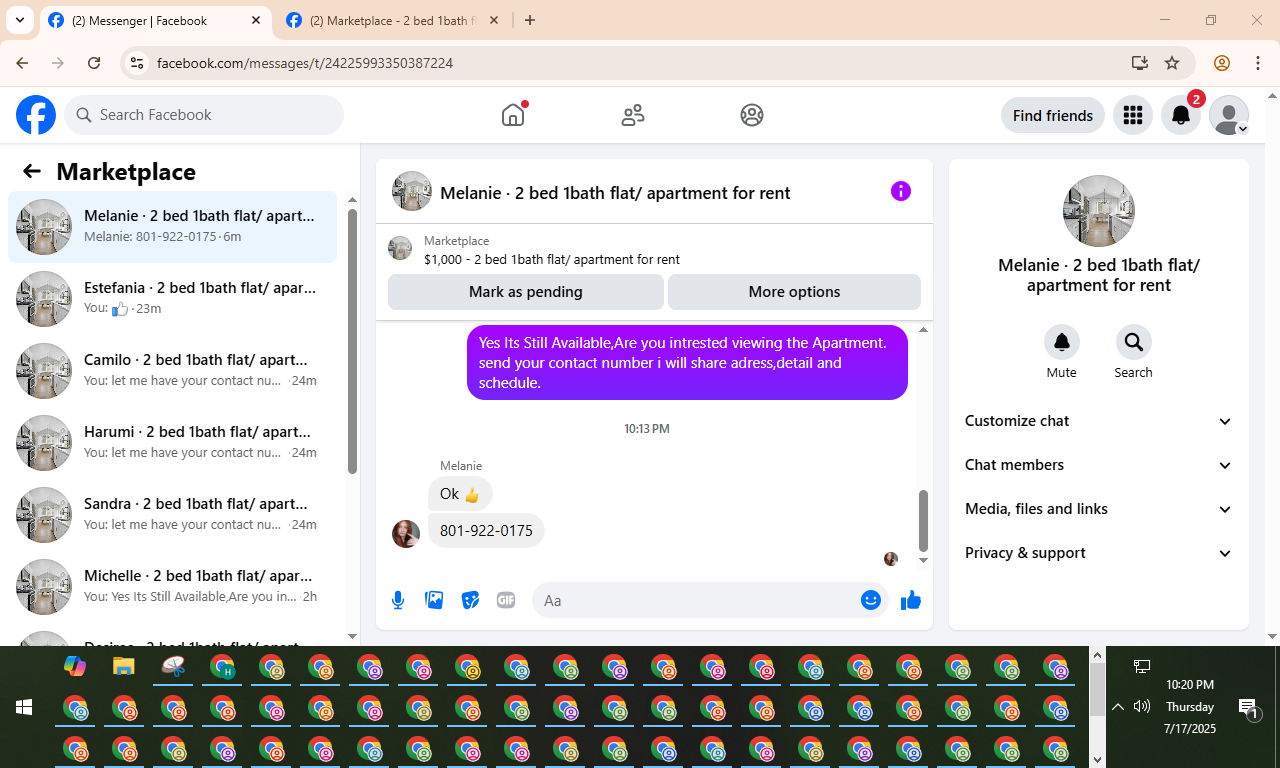Viewport: 1280px width, 768px height.
Task: Open the volume control in the system tray
Action: tap(1142, 707)
